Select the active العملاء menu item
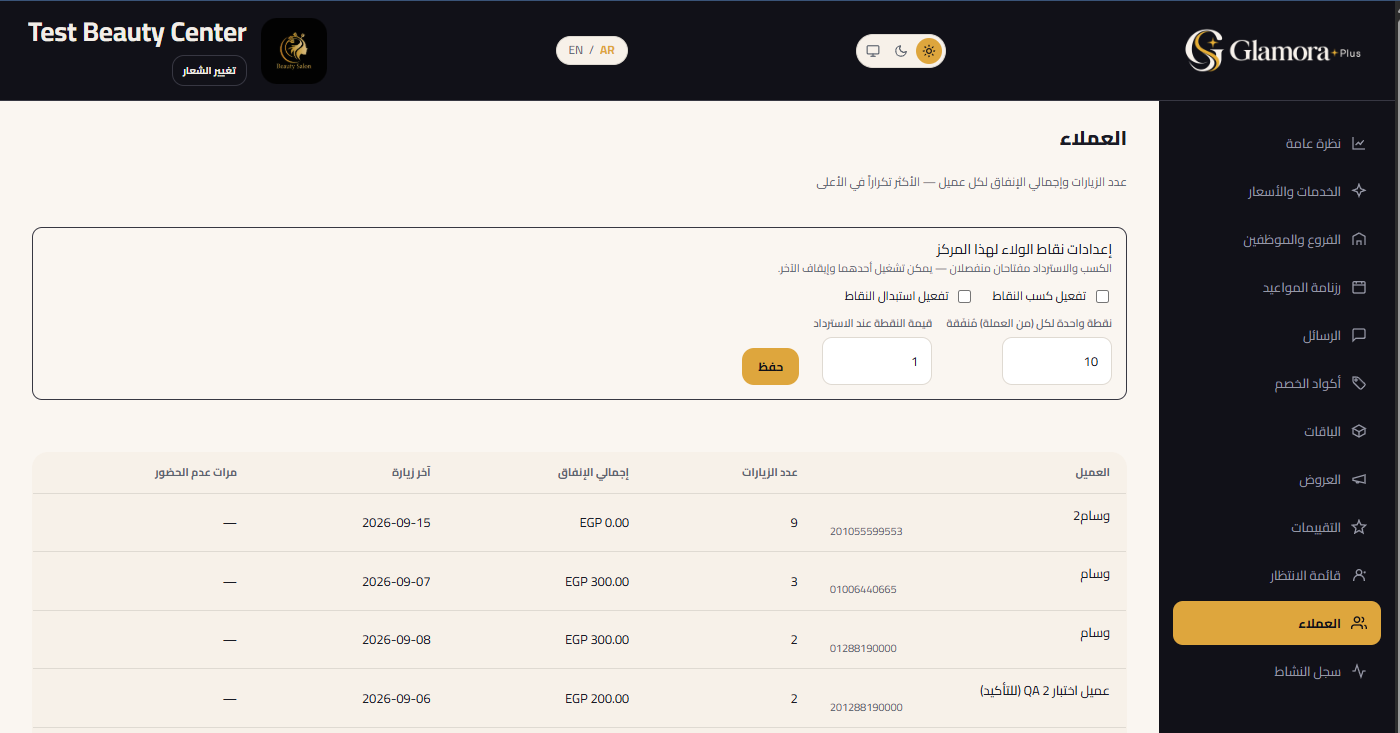This screenshot has height=733, width=1400. coord(1276,623)
